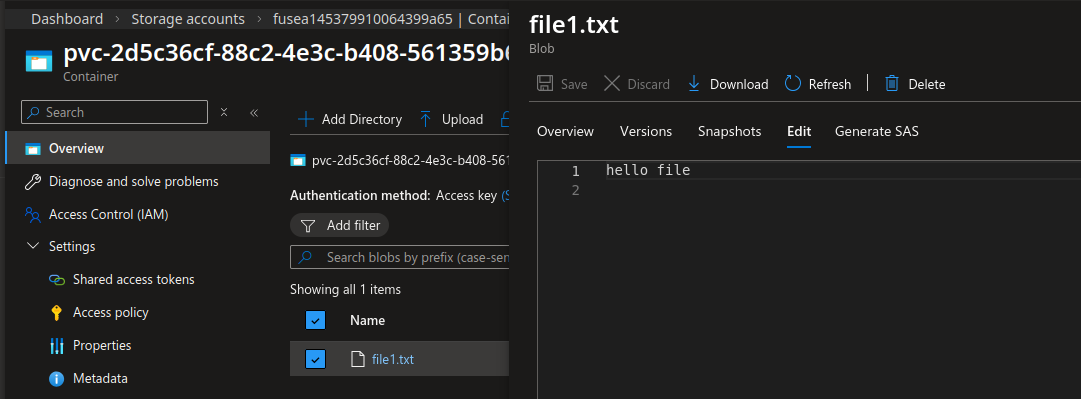Select the Edit tab
Screen dimensions: 1081x399
[799, 131]
